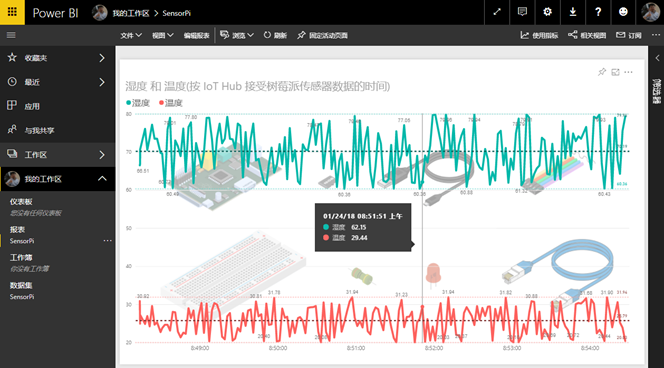
Task: Click the 8:50:00 time axis label
Action: click(278, 348)
